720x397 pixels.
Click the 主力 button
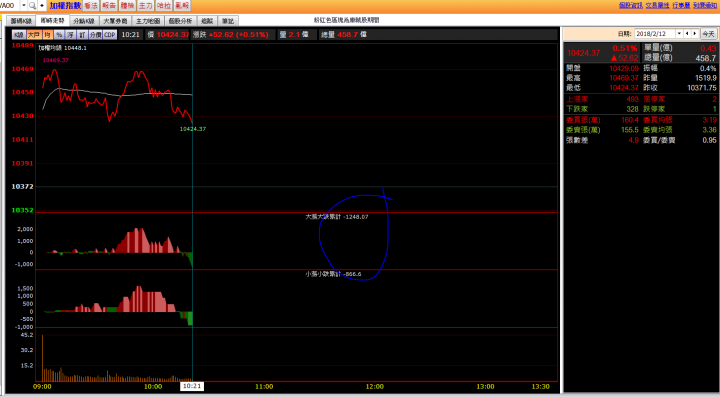[145, 6]
